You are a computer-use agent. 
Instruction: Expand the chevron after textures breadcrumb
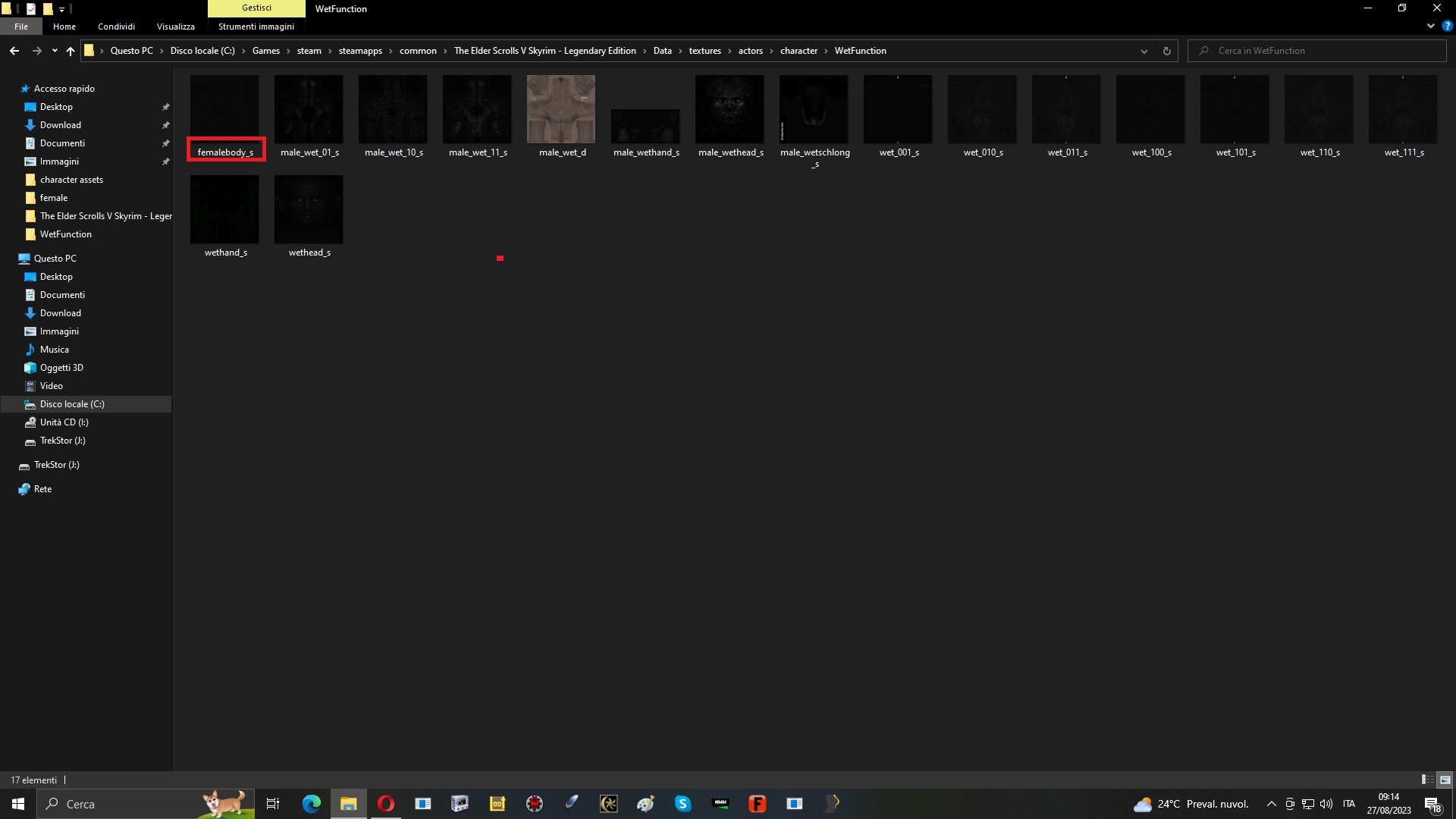730,51
